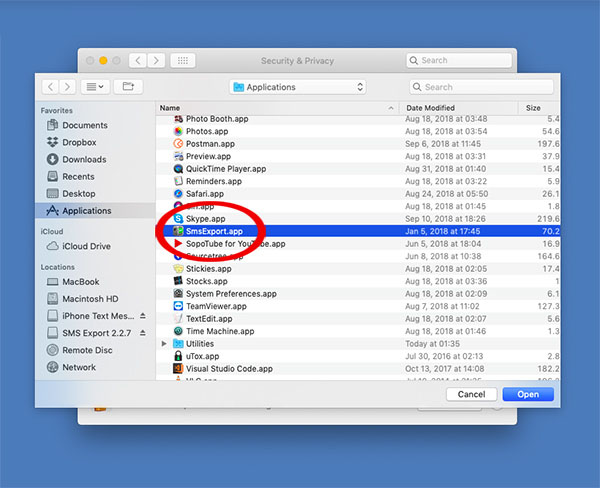
Task: Click date 'Jul 30, 2016 at 02:13'
Action: click(x=444, y=356)
